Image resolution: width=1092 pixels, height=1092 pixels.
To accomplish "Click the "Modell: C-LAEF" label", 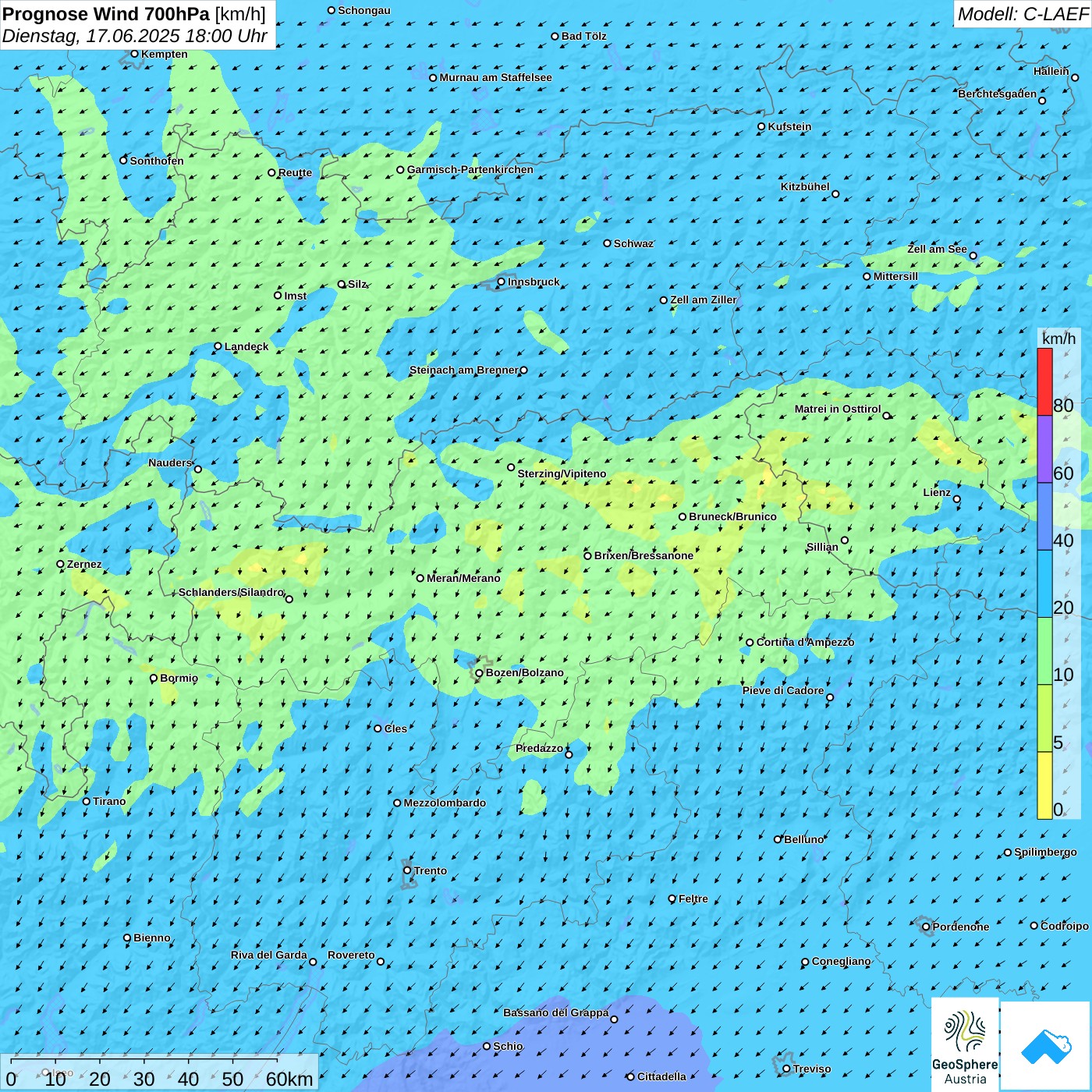I will (1023, 14).
